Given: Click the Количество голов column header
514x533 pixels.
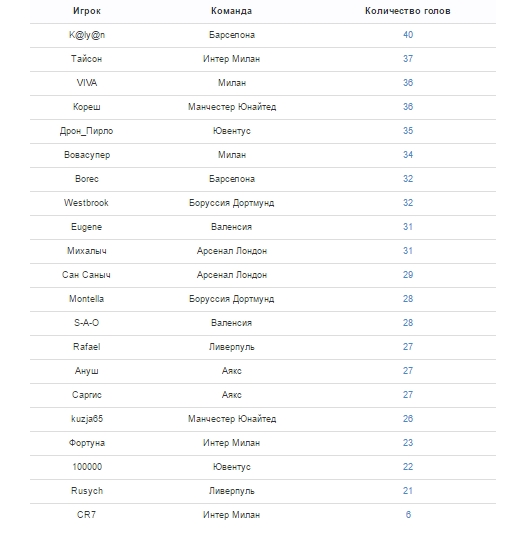Looking at the screenshot, I should [408, 11].
